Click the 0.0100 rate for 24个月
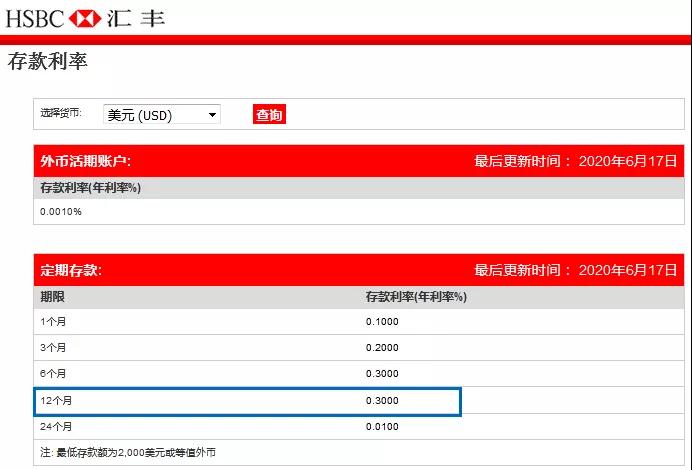This screenshot has width=692, height=470. (382, 427)
